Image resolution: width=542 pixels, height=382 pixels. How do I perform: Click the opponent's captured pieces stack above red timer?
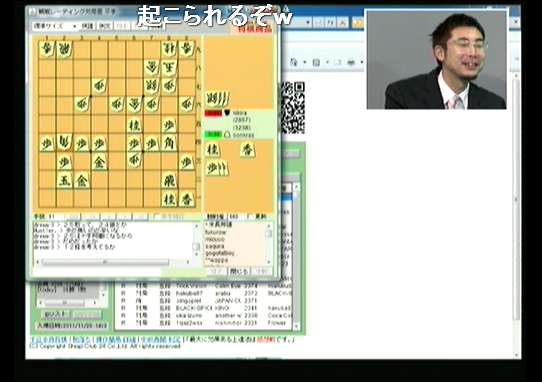click(217, 99)
